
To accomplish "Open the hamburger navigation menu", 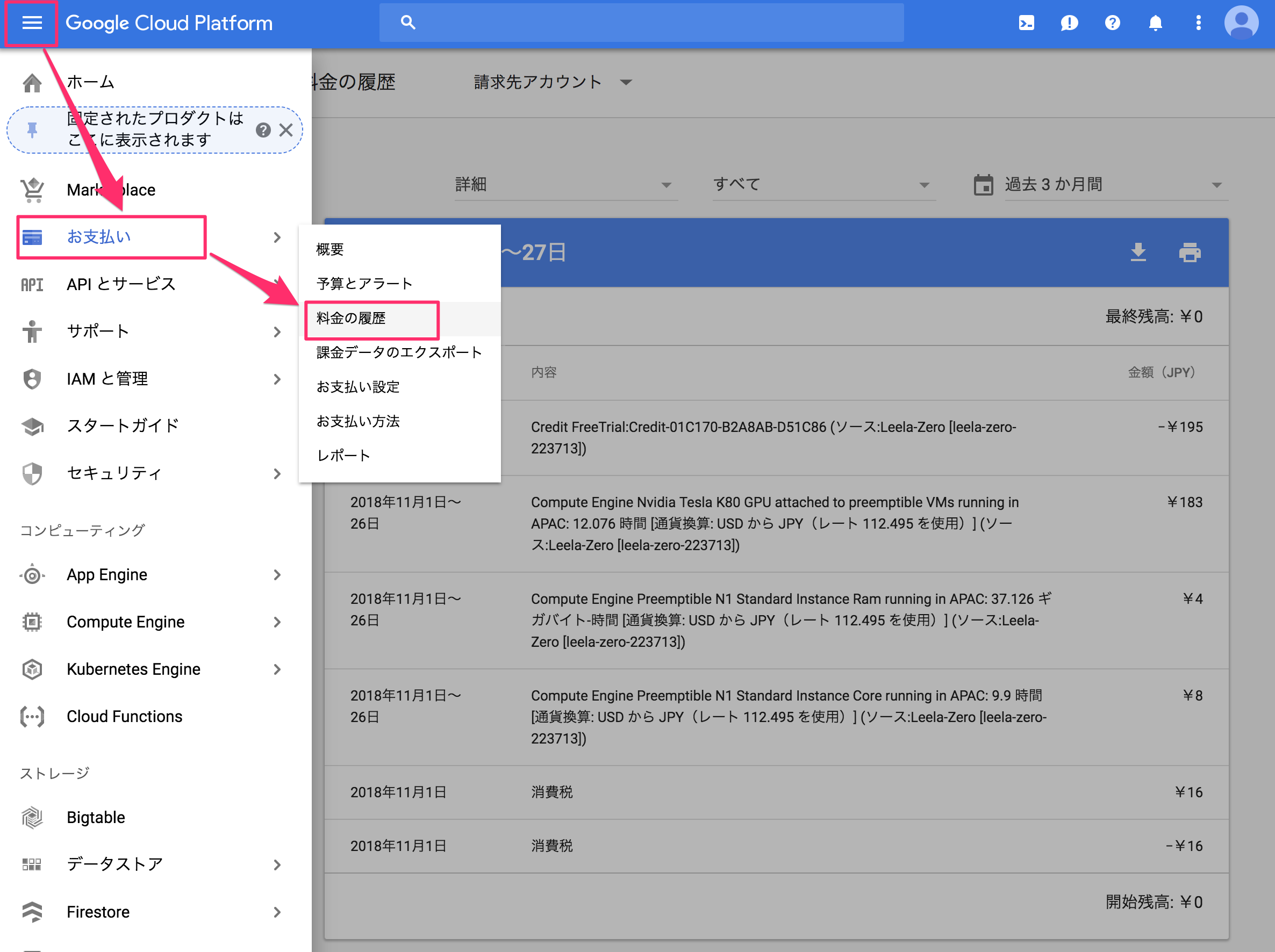I will coord(32,23).
